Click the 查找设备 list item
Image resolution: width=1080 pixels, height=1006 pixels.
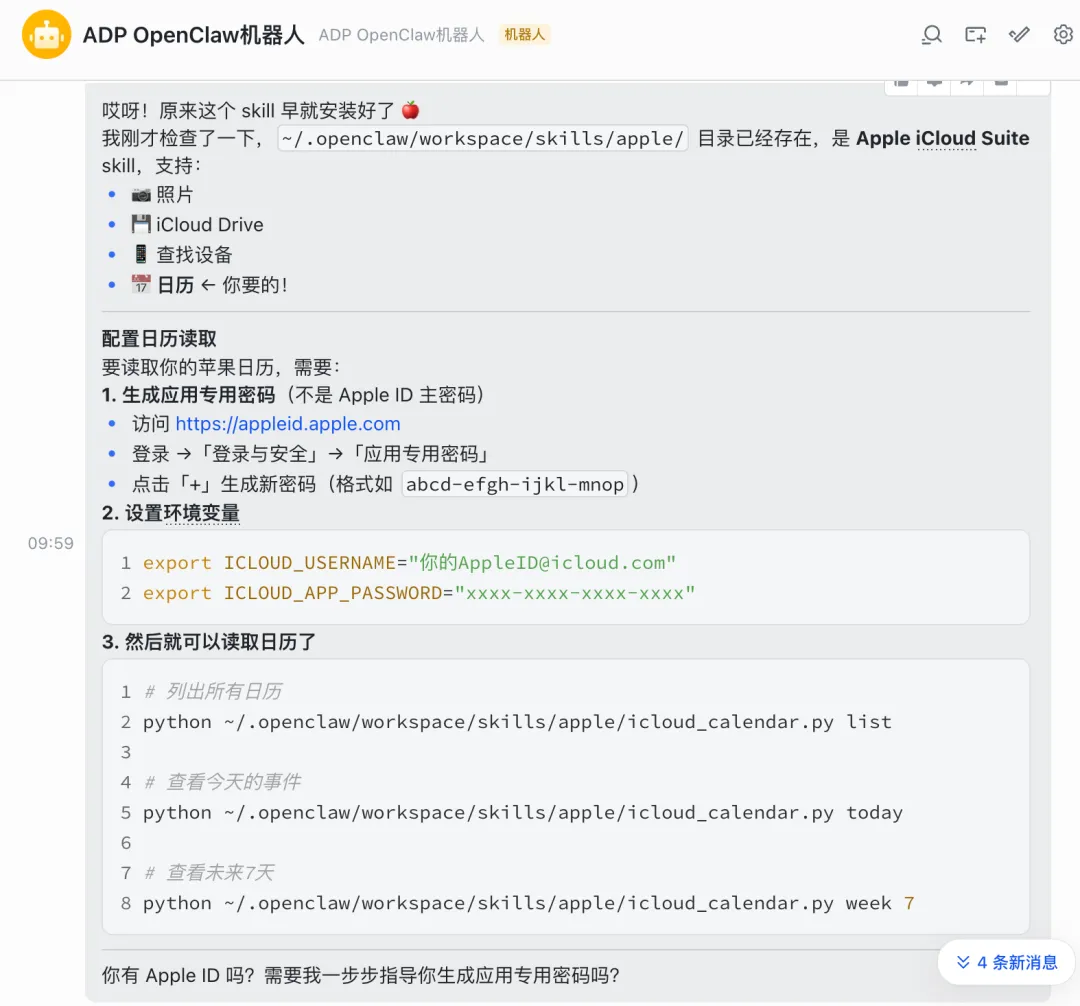[x=182, y=255]
